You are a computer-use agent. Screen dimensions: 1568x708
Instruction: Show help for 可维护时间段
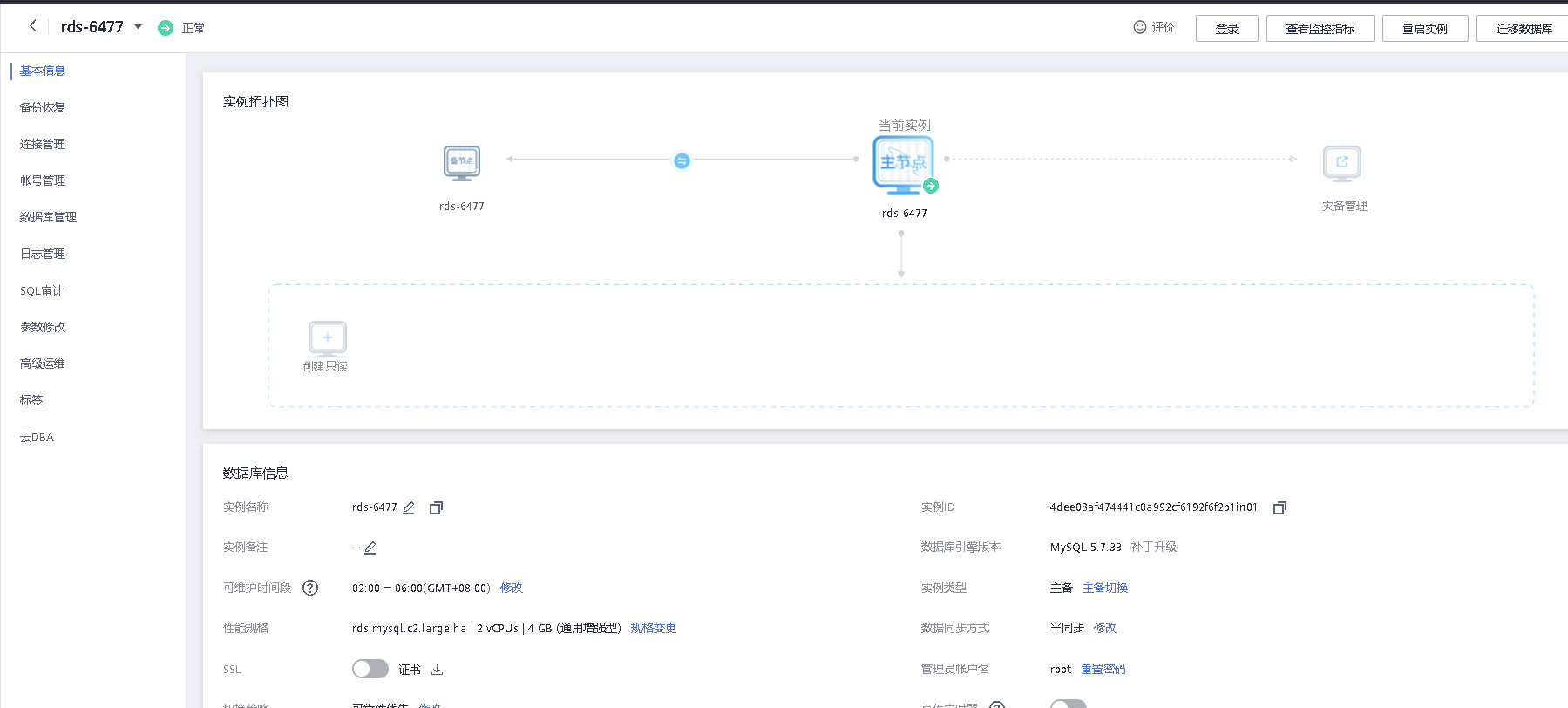310,588
